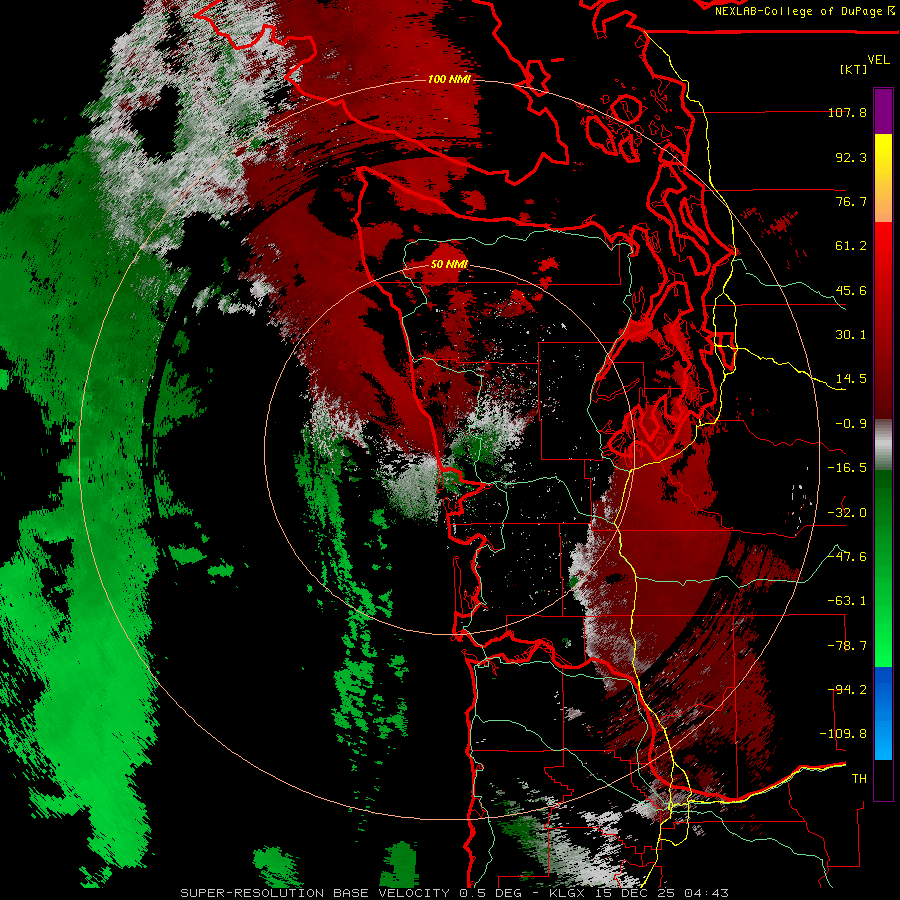Pick the purple segment of the velocity color bar
The width and height of the screenshot is (900, 900).
(883, 112)
